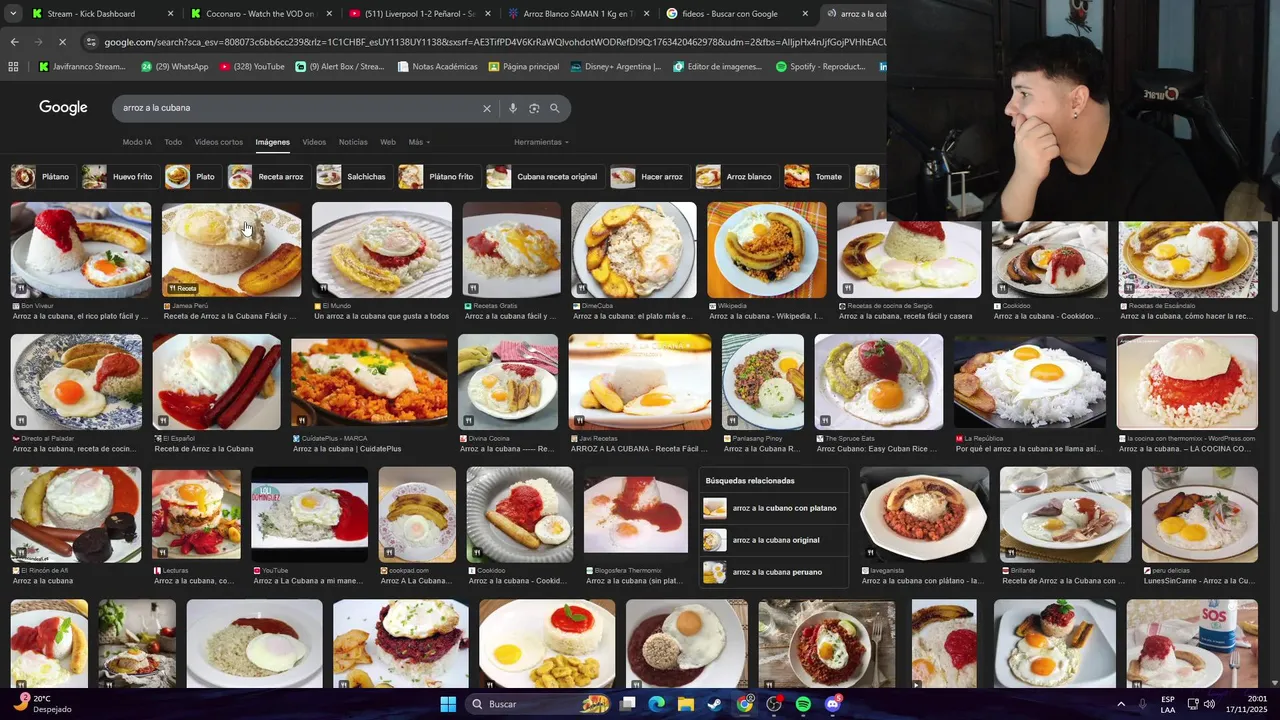Open the Windows Start menu
The width and height of the screenshot is (1280, 720).
pyautogui.click(x=448, y=704)
